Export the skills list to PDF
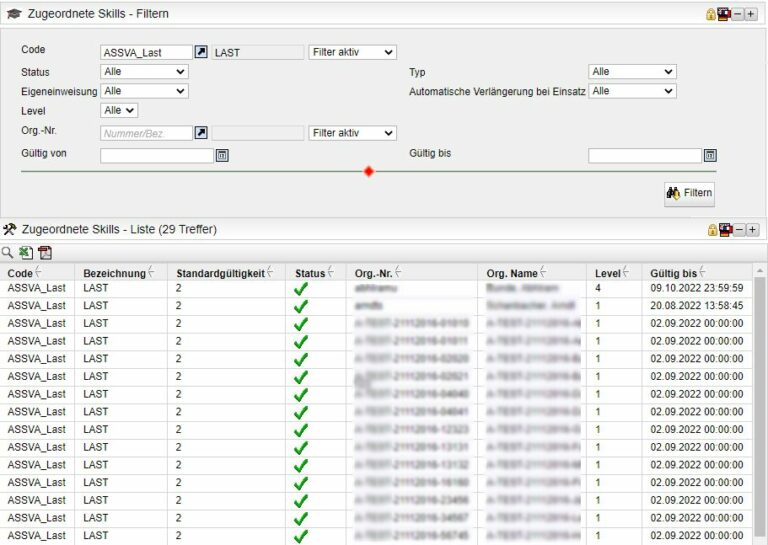The height and width of the screenshot is (545, 768). (44, 253)
